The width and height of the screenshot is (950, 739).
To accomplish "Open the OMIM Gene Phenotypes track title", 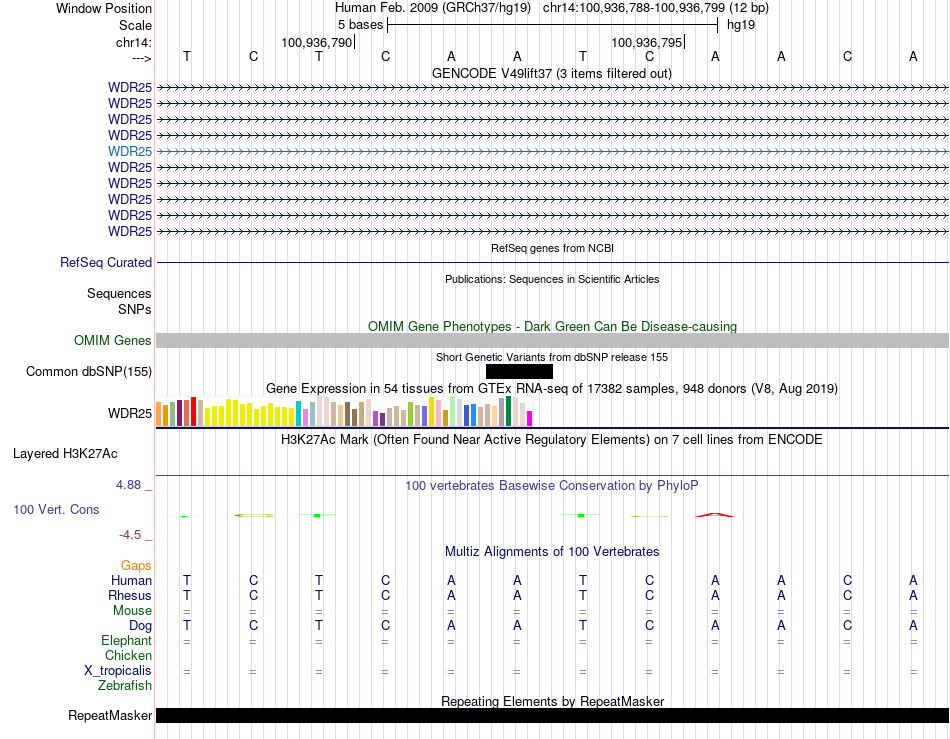I will click(552, 326).
